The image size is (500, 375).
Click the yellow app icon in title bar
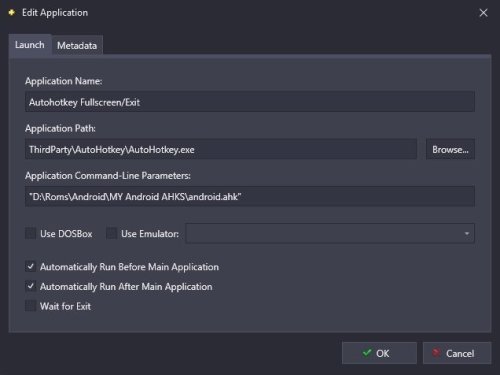[12, 13]
